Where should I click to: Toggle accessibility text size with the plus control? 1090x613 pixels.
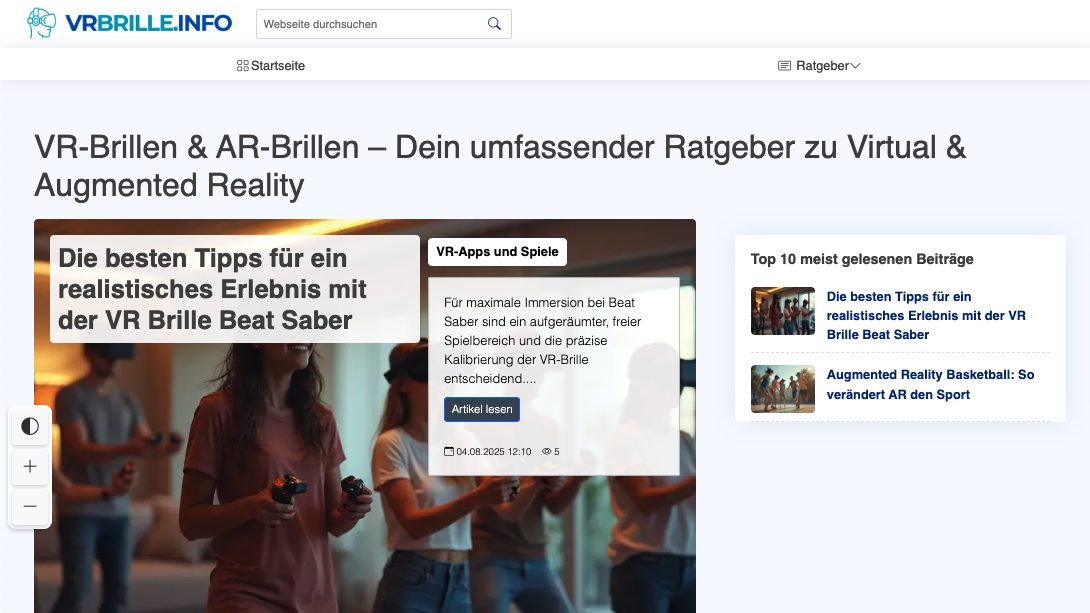pos(30,466)
